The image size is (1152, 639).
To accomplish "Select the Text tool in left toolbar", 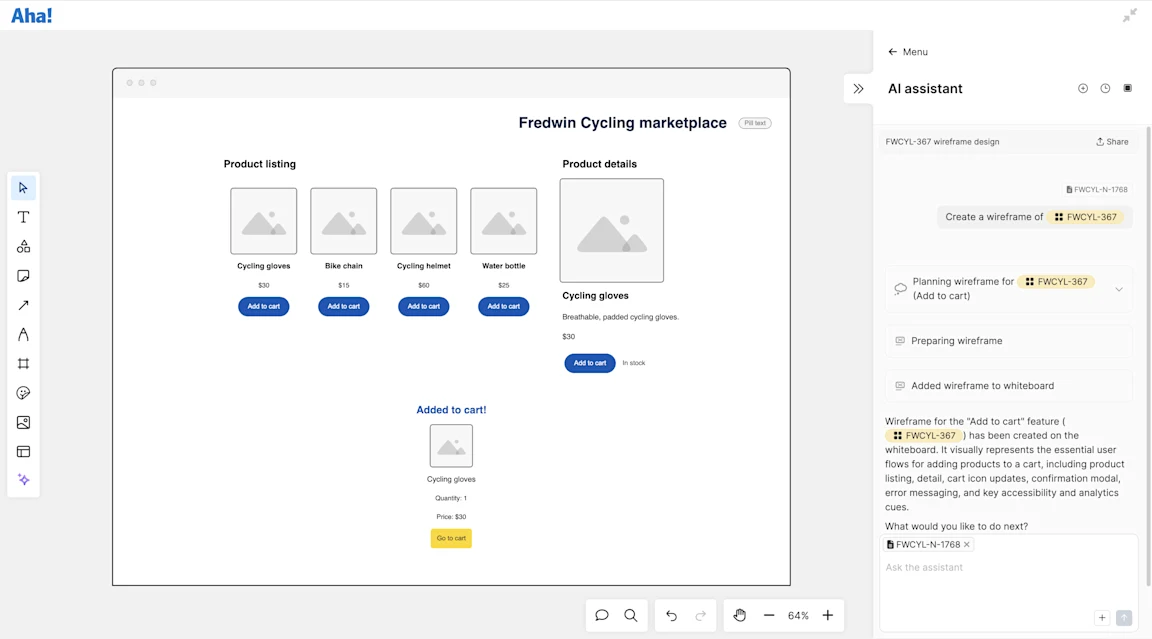I will pyautogui.click(x=24, y=217).
